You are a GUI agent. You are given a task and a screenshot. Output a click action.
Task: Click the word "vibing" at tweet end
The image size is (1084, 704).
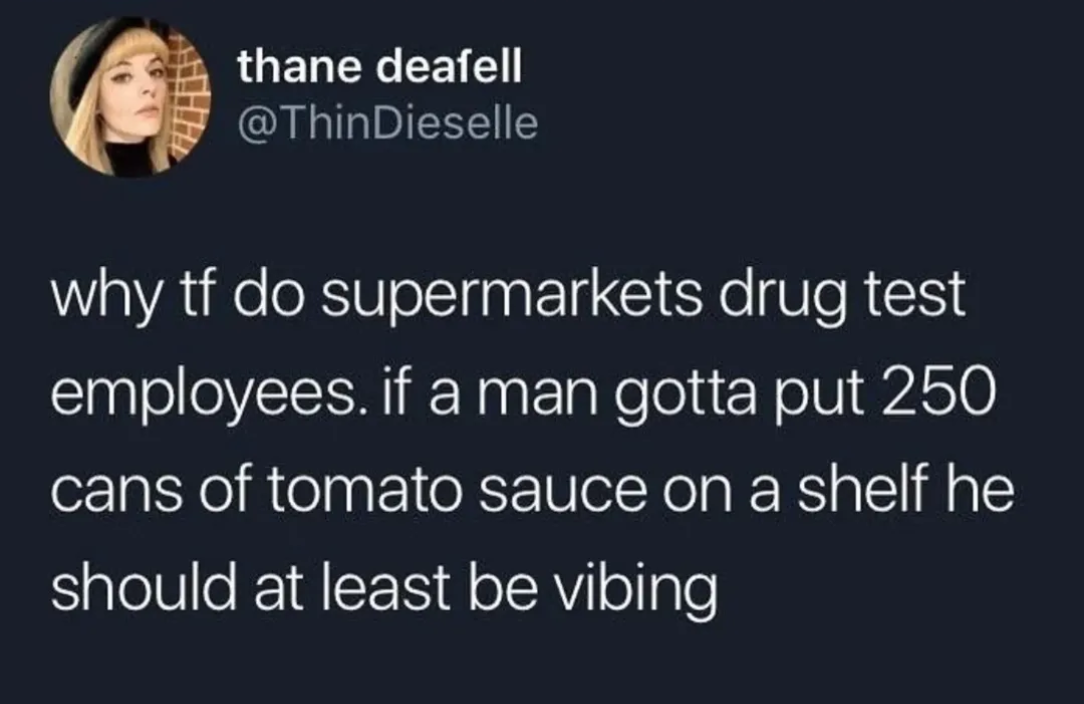637,591
